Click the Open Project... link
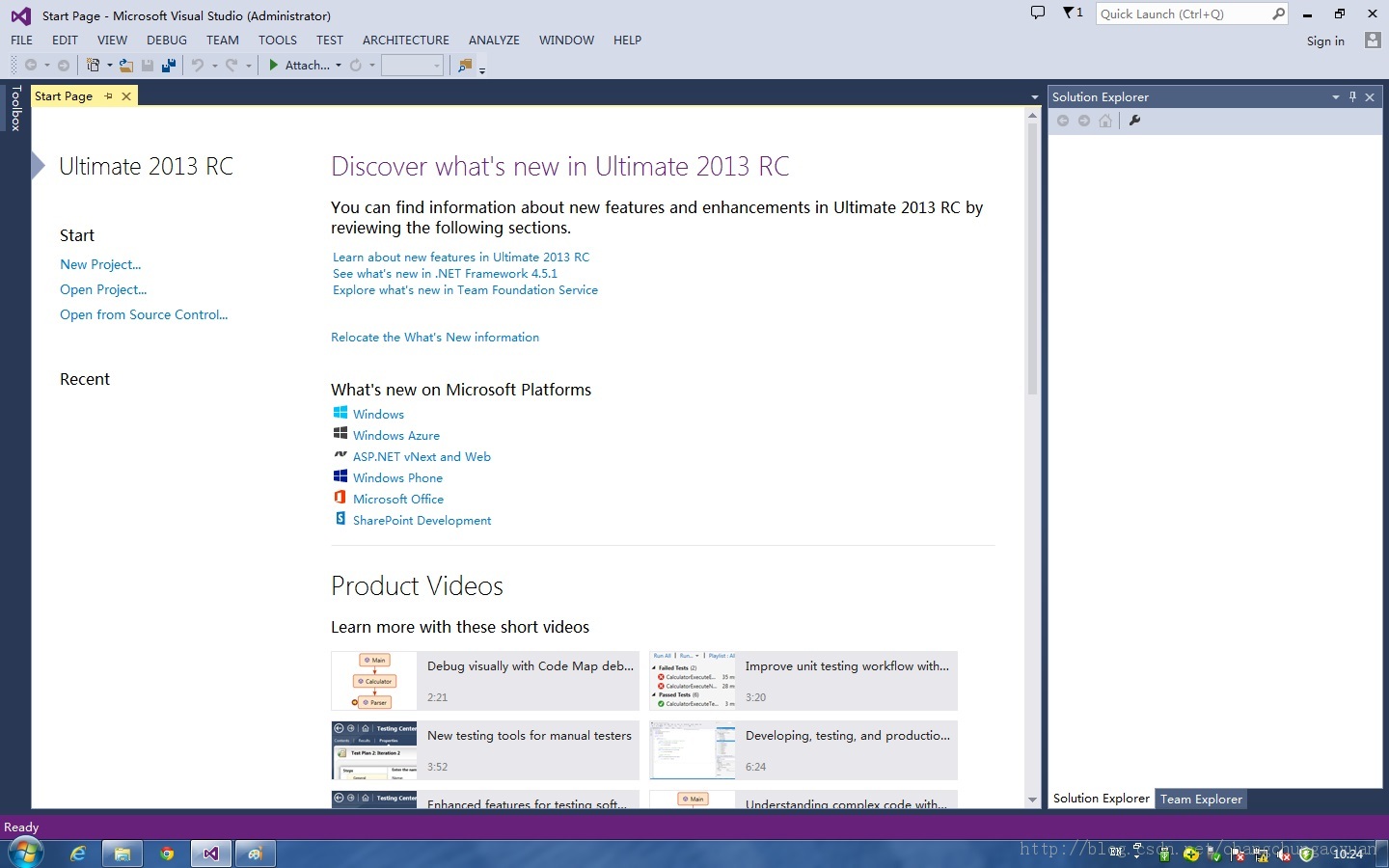Image resolution: width=1389 pixels, height=868 pixels. pos(103,289)
